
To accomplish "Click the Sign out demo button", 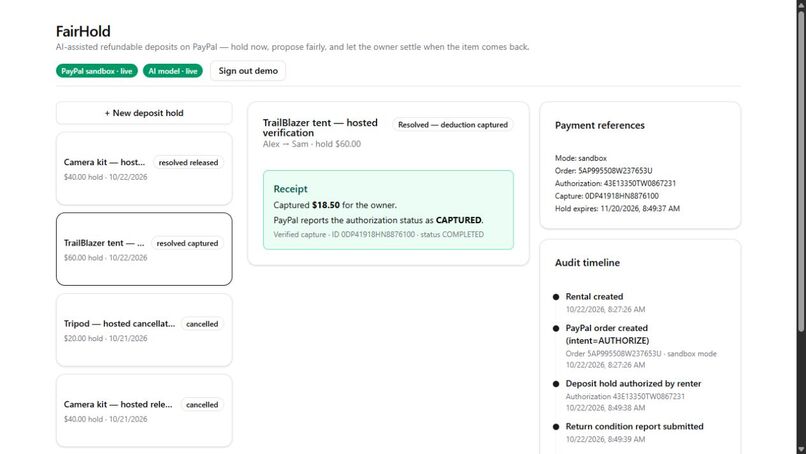I will (248, 71).
